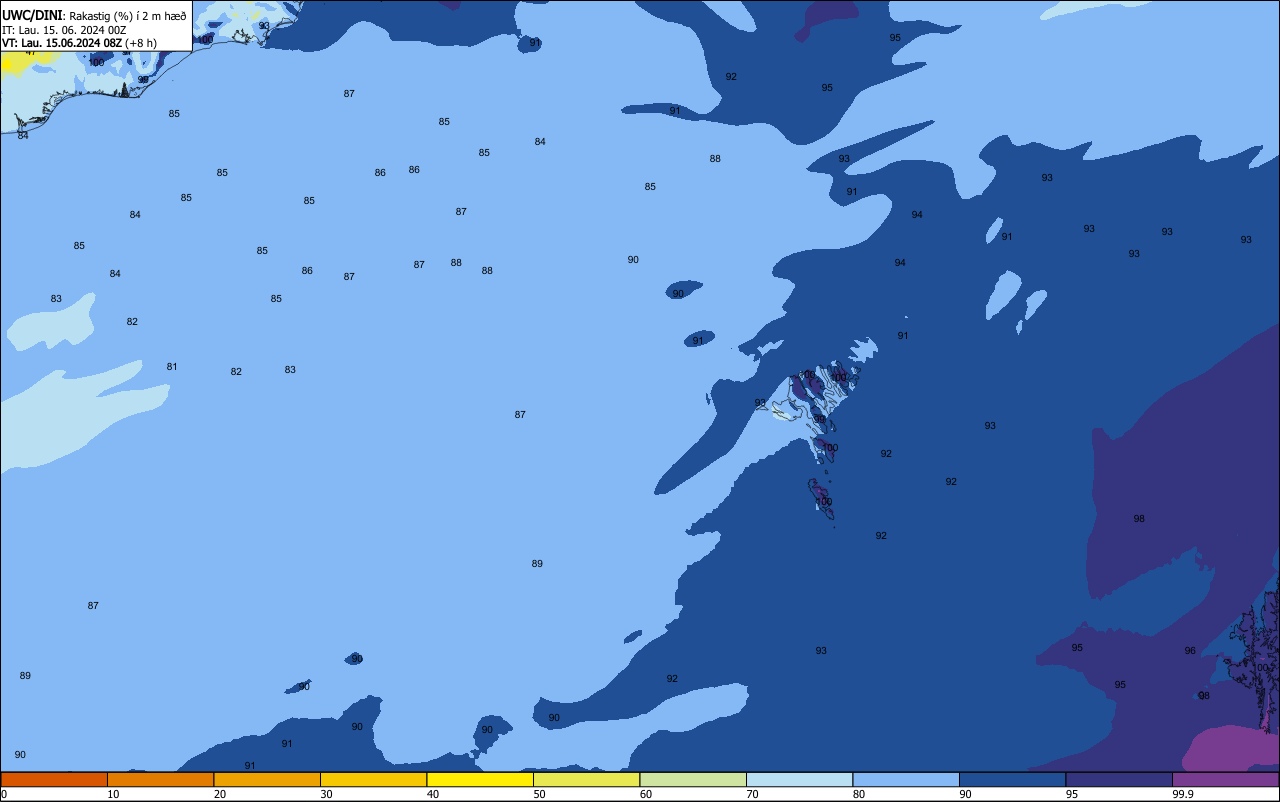The width and height of the screenshot is (1280, 802).
Task: Click the 40–50 bright yellow legend swatch
Action: pos(480,779)
